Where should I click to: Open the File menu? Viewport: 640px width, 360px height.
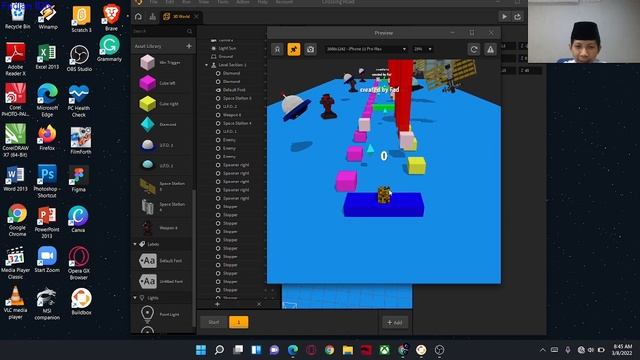coord(153,2)
